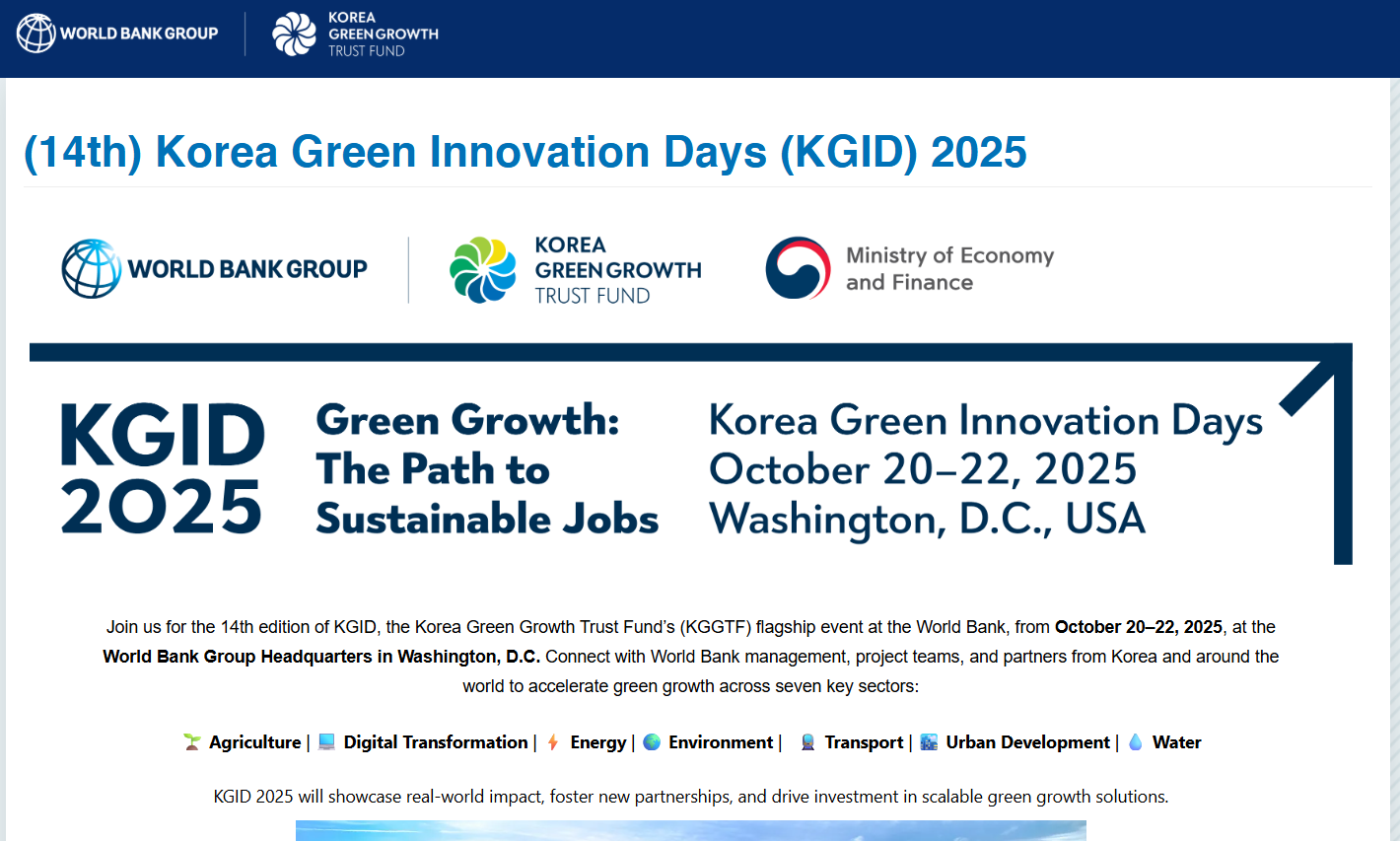Image resolution: width=1400 pixels, height=841 pixels.
Task: Select the Urban Development sector label
Action: coord(1027,742)
